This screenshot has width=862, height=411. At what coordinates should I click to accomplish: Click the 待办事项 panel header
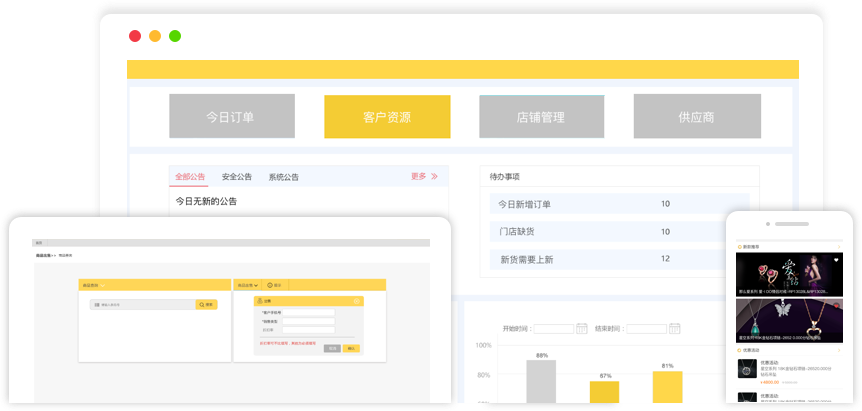click(x=619, y=176)
